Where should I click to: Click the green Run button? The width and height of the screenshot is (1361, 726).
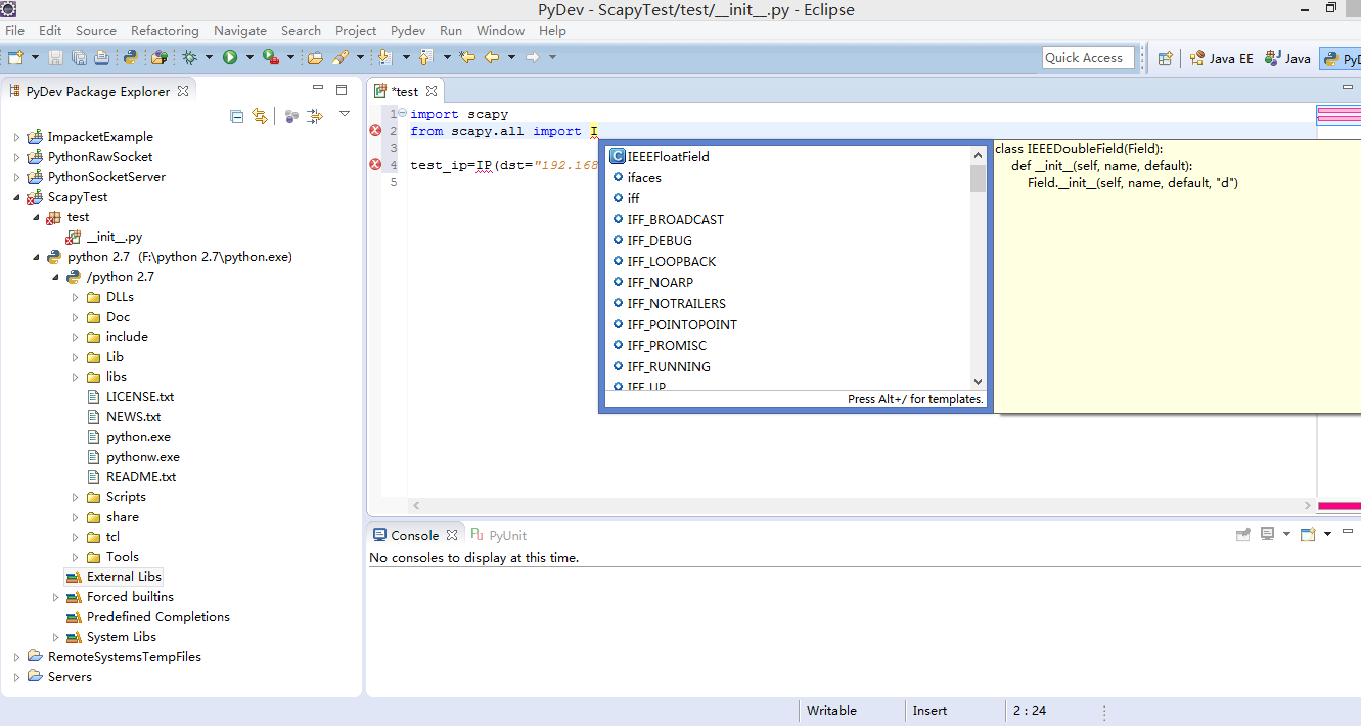pos(230,57)
